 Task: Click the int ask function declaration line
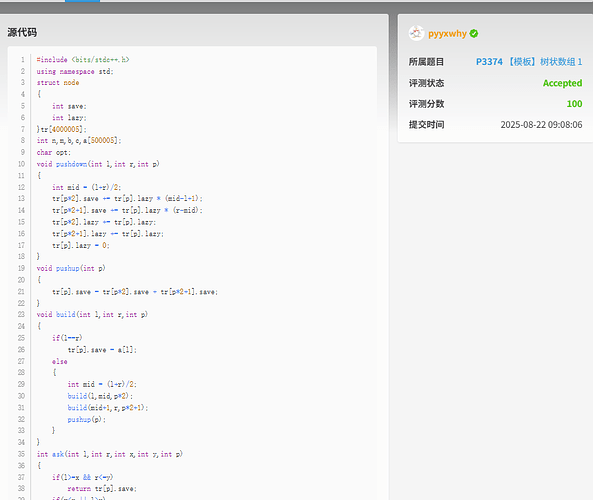(x=109, y=454)
